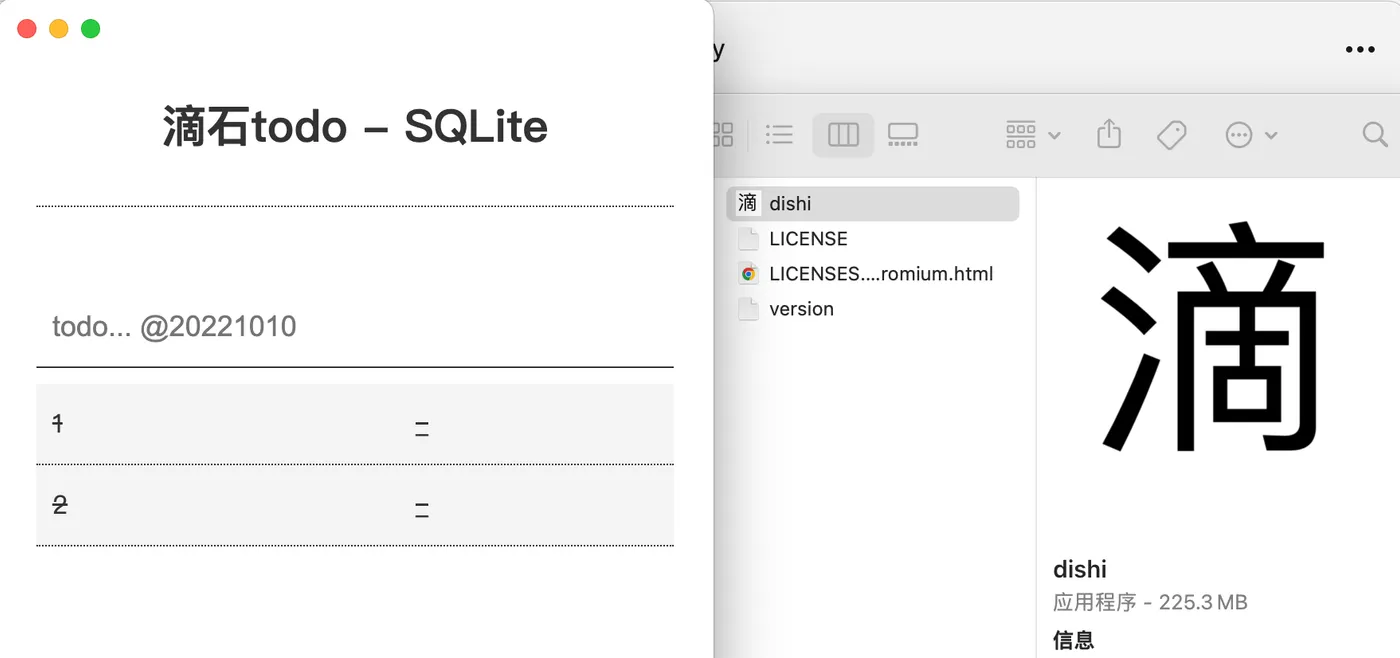The height and width of the screenshot is (658, 1400).
Task: Click the green fullscreen window button
Action: [90, 29]
